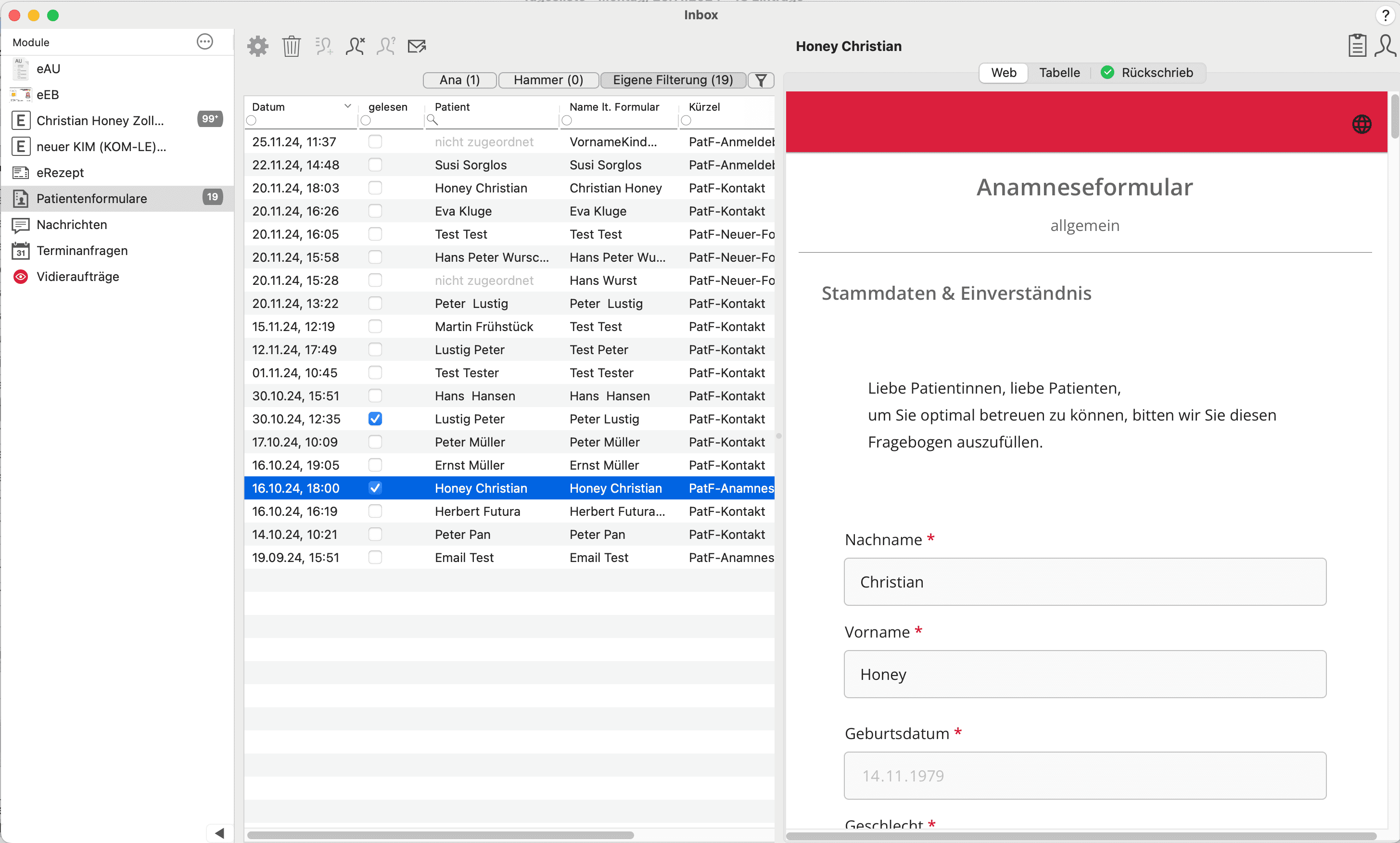This screenshot has width=1400, height=843.
Task: Open the Vidieraufträge module
Action: click(117, 277)
